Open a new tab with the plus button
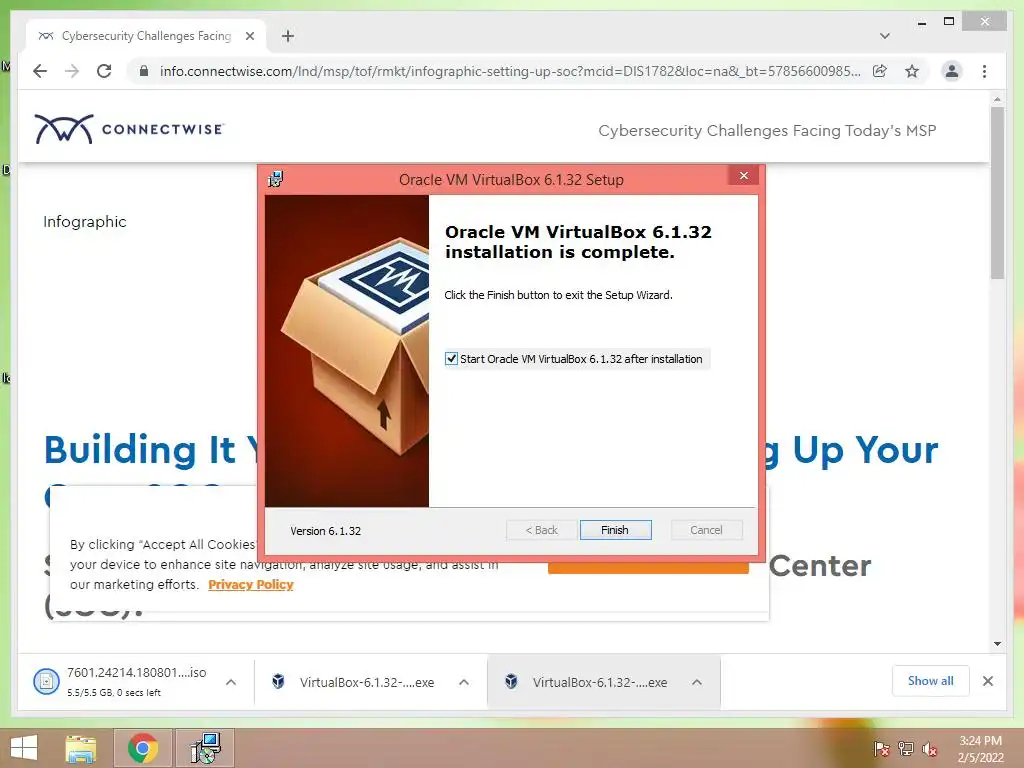The width and height of the screenshot is (1024, 768). 288,36
